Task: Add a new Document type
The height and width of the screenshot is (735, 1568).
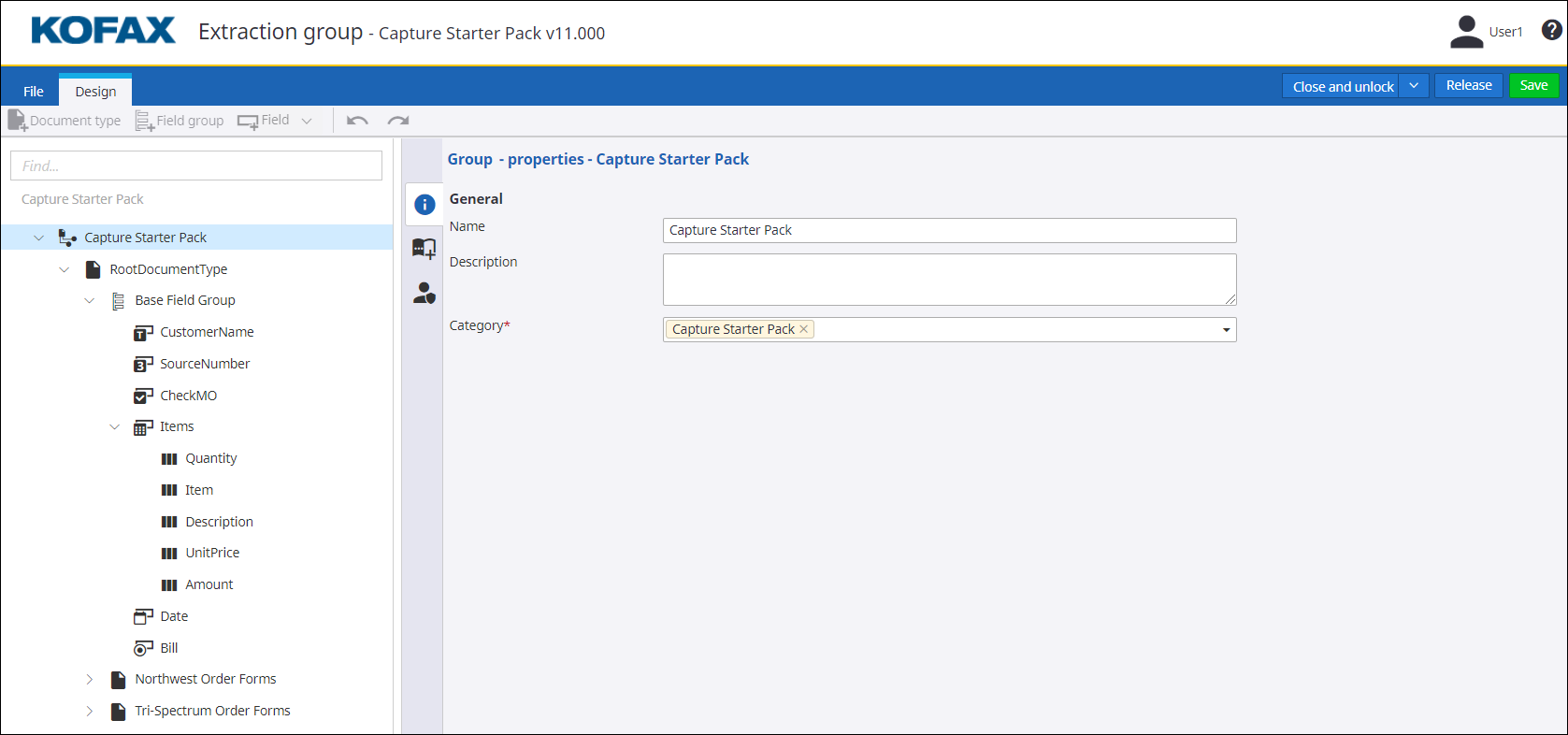Action: [65, 121]
